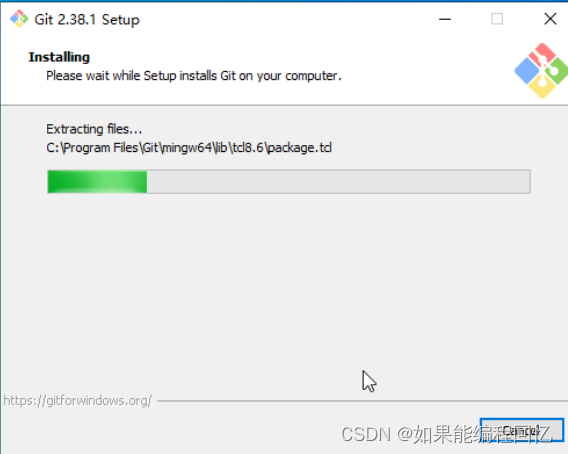
Task: Click the yellow diamond of header Git logo
Action: click(x=542, y=86)
